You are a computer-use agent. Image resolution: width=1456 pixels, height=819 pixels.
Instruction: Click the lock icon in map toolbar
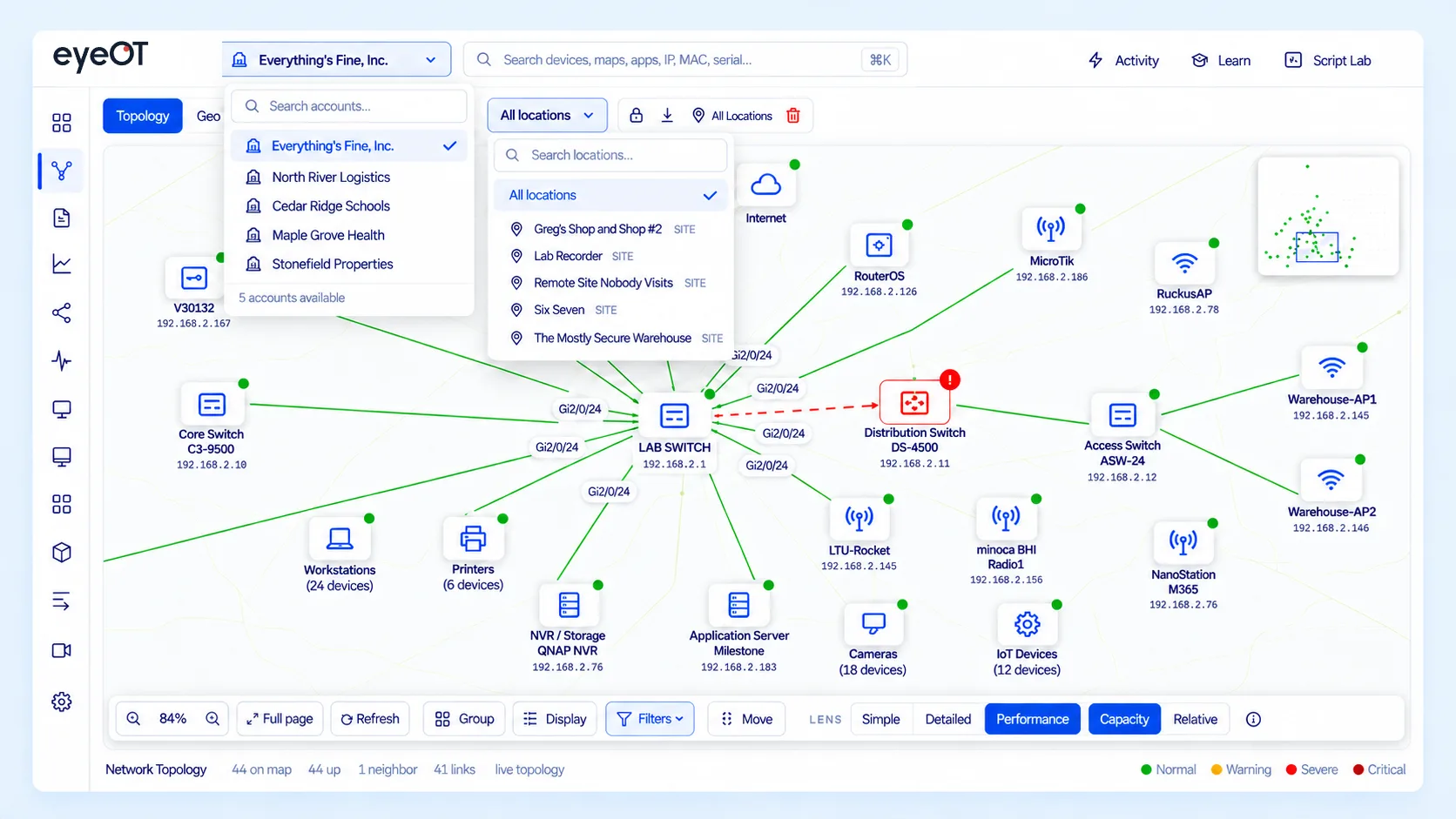pos(637,116)
